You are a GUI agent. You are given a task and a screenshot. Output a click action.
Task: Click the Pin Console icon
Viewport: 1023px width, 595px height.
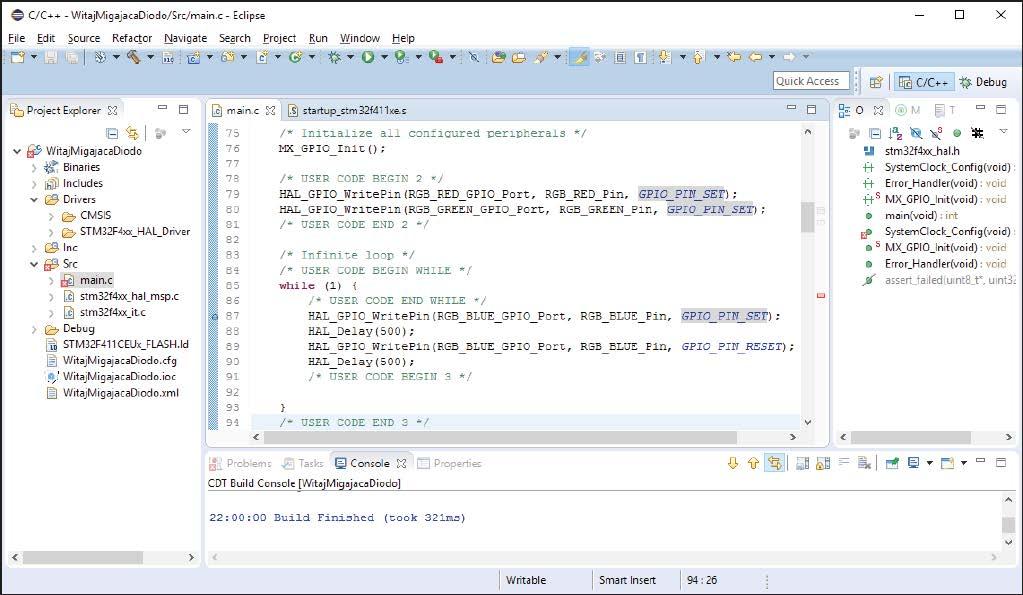click(x=892, y=463)
